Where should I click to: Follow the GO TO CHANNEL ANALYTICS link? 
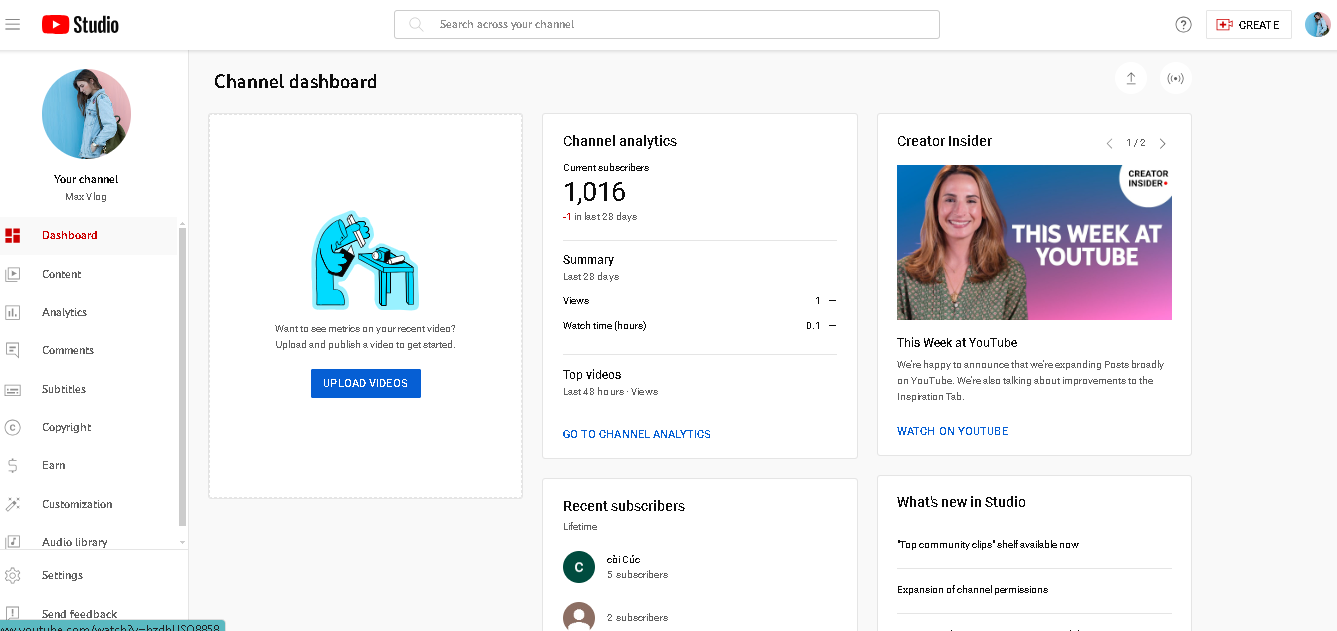pos(636,434)
